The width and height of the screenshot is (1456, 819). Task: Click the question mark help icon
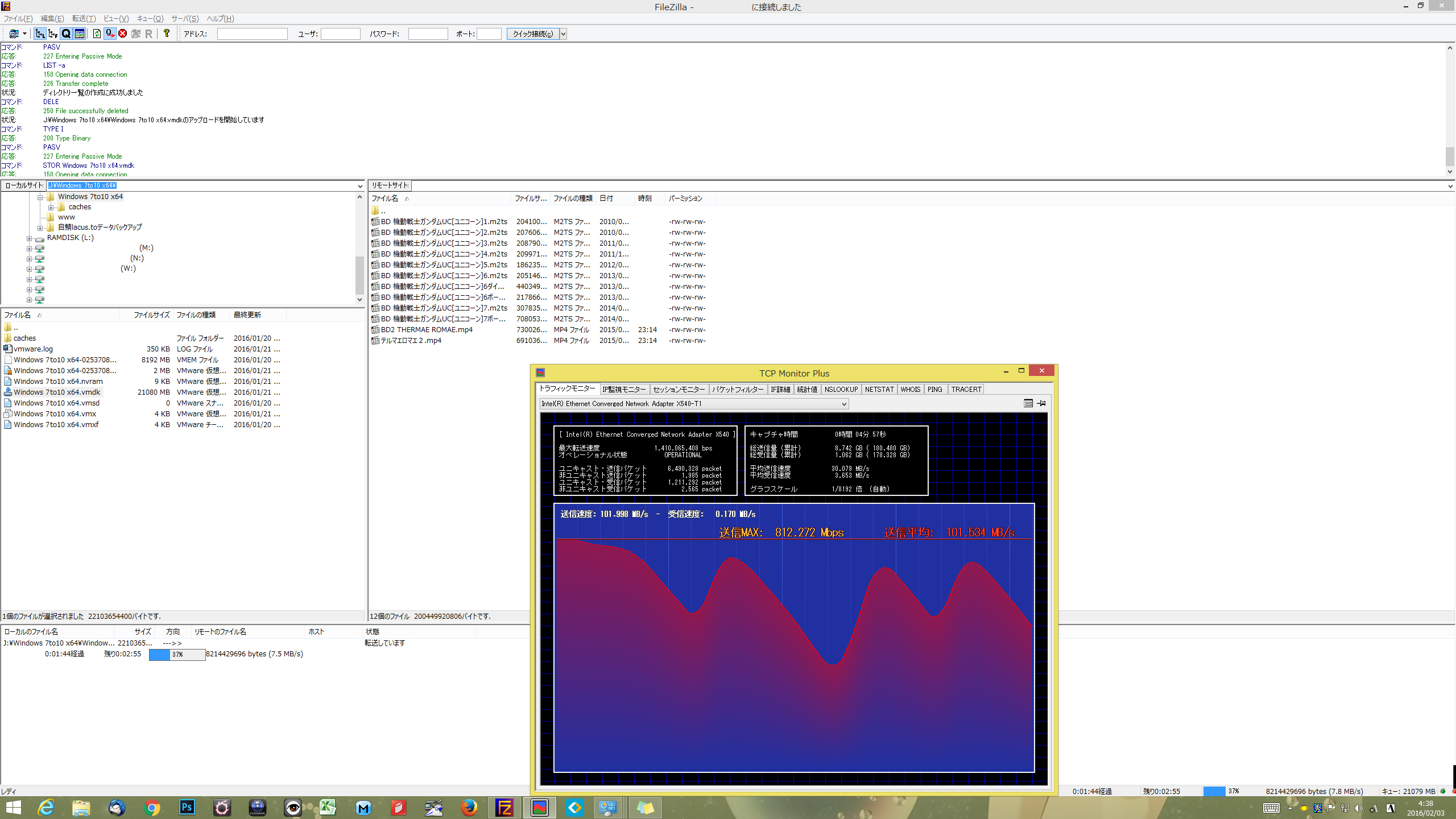(x=167, y=34)
